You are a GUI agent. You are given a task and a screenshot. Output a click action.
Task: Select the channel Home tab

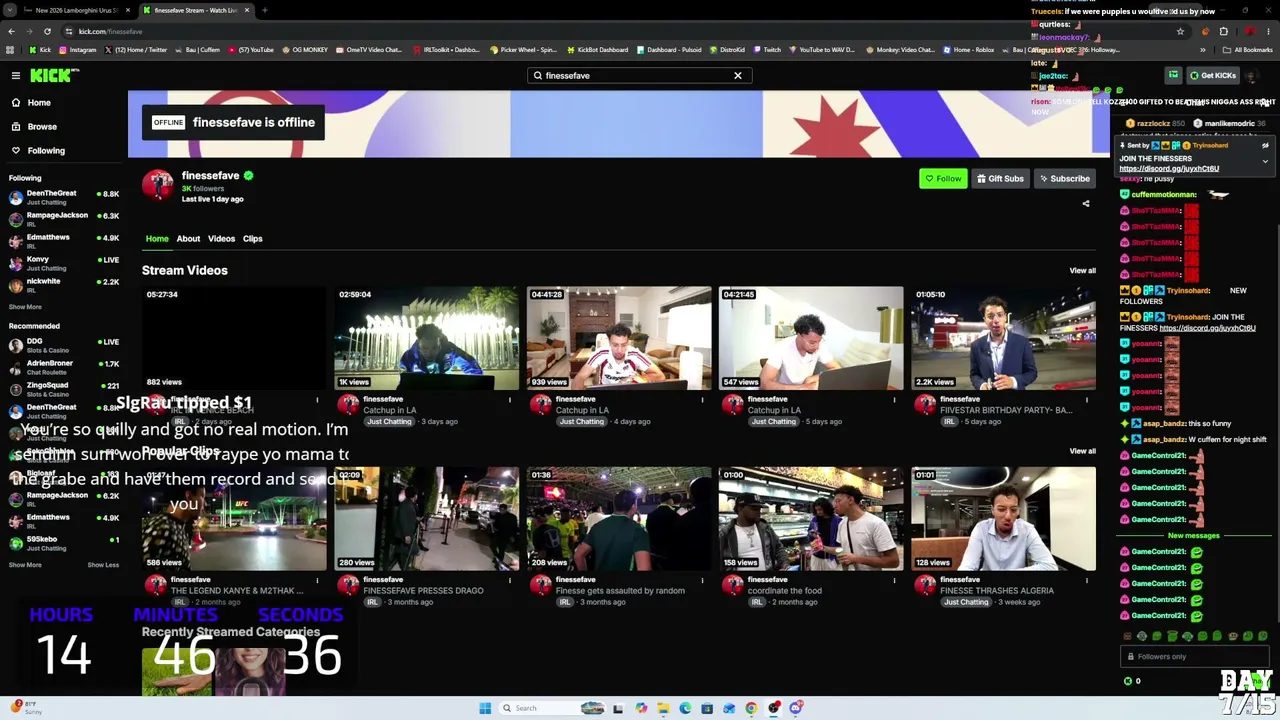[157, 239]
